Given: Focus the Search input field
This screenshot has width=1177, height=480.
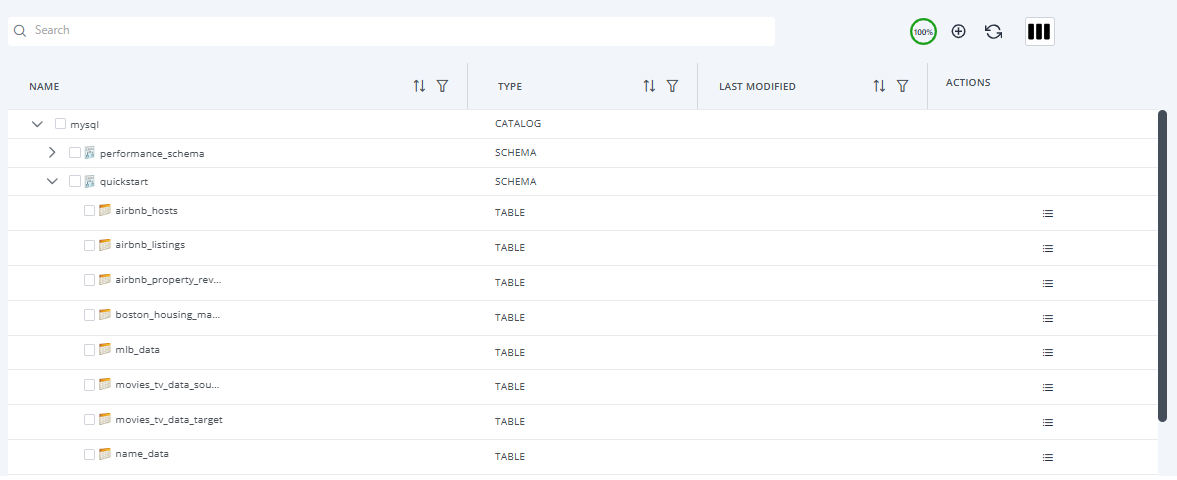Looking at the screenshot, I should 391,31.
